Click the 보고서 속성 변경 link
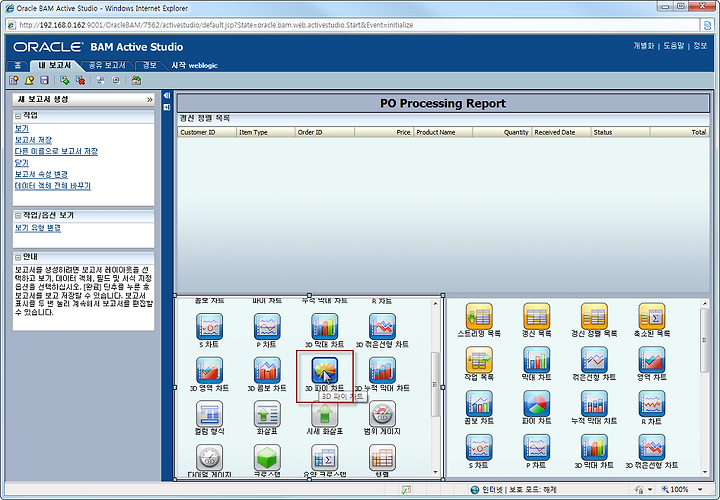This screenshot has width=720, height=500. pyautogui.click(x=41, y=174)
